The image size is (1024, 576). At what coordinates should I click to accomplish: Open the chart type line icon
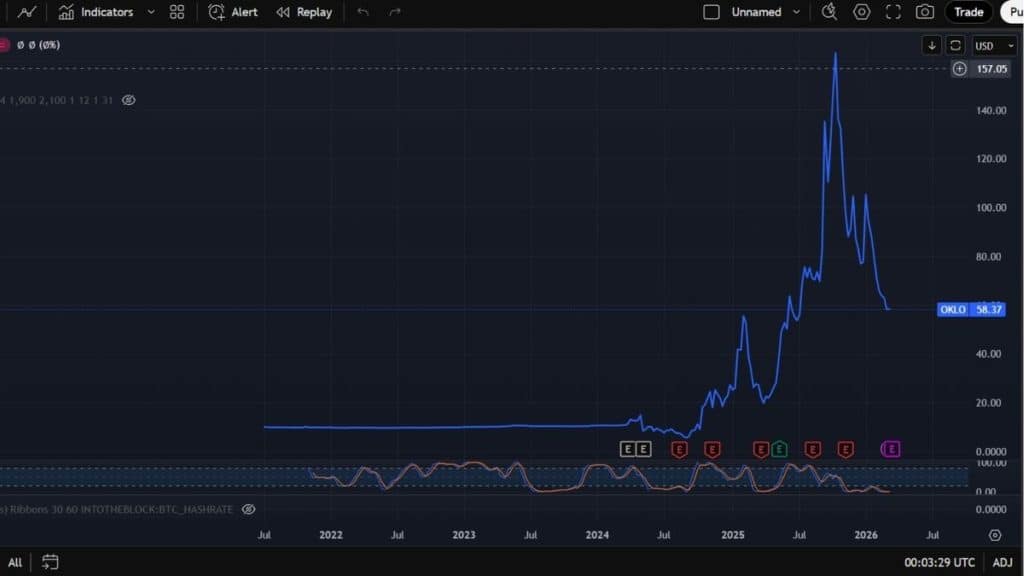pyautogui.click(x=27, y=12)
